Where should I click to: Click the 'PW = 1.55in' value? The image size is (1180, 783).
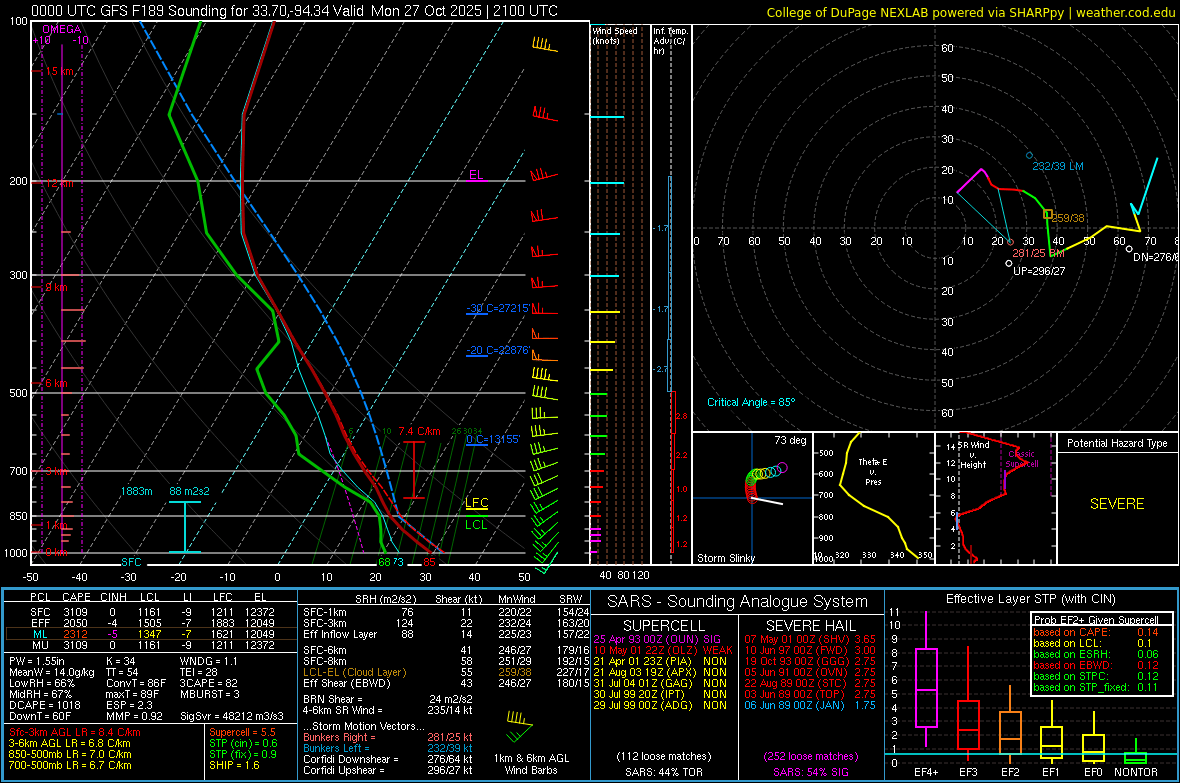coord(36,661)
